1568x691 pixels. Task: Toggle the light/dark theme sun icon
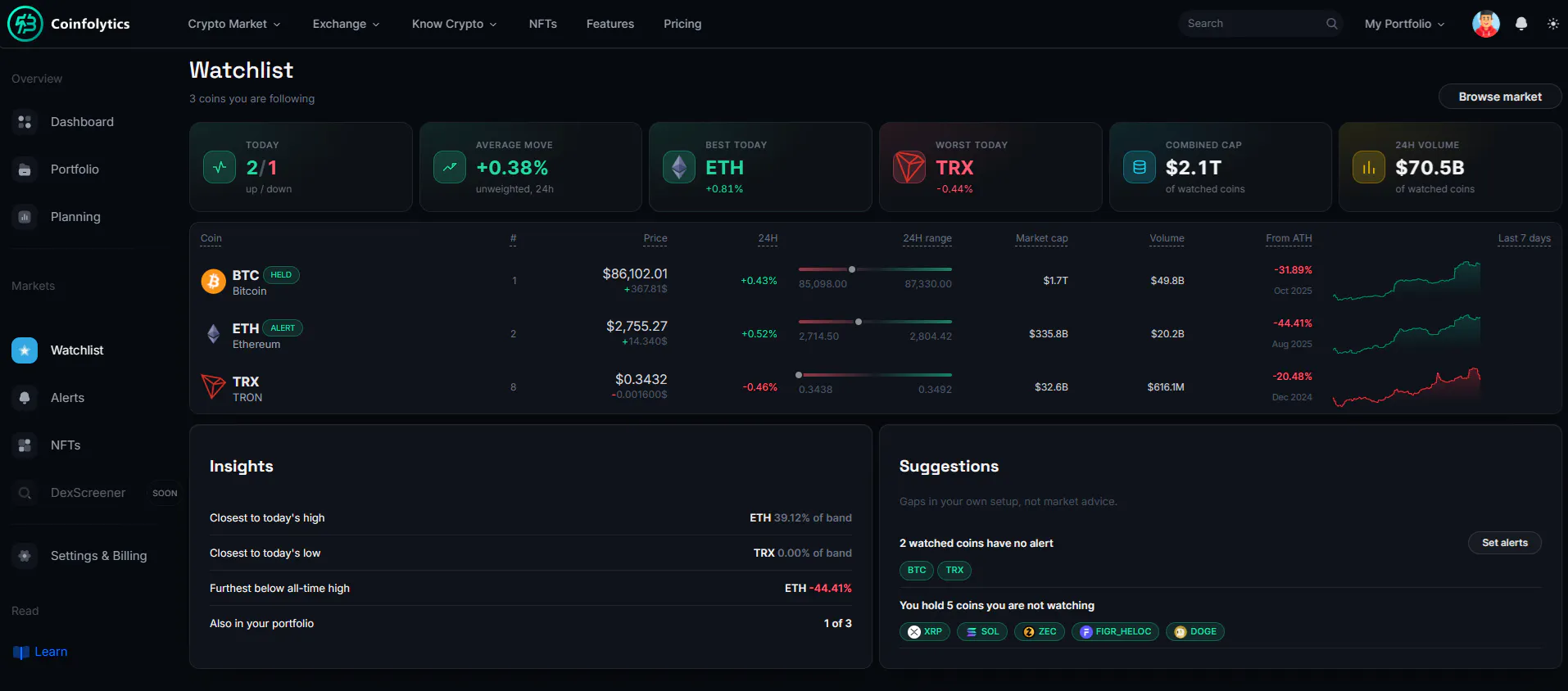pyautogui.click(x=1552, y=24)
